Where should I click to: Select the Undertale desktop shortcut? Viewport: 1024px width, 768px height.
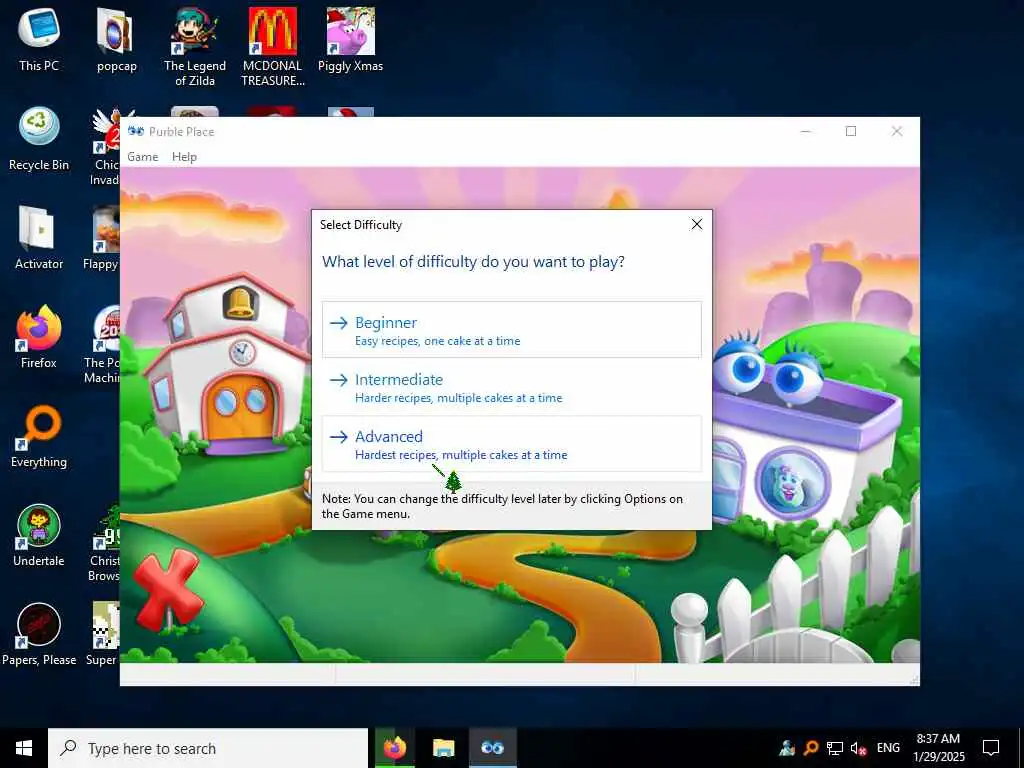(x=39, y=535)
